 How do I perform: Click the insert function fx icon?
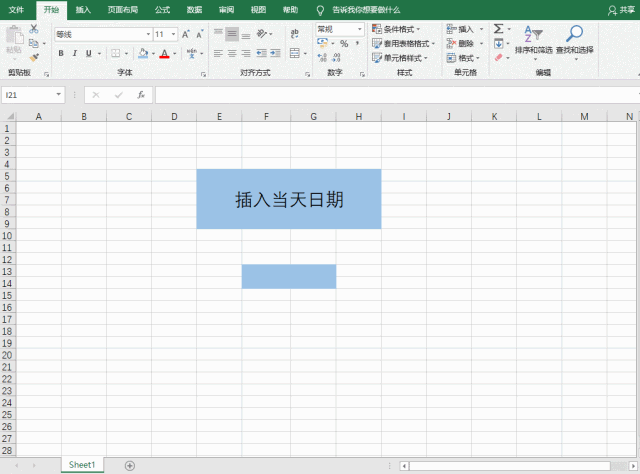coord(141,95)
